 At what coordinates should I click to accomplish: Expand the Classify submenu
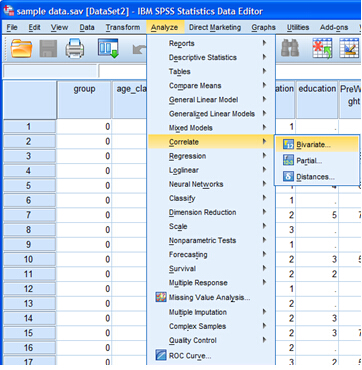(211, 198)
